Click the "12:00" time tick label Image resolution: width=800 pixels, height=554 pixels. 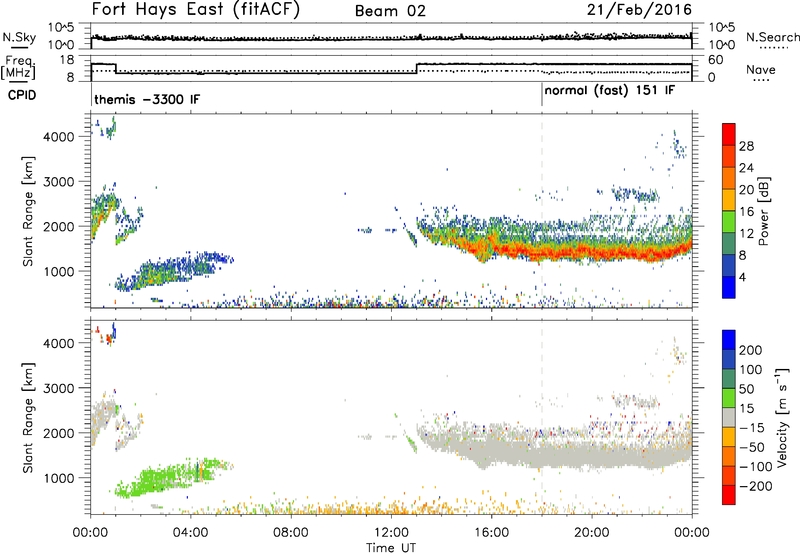point(391,533)
